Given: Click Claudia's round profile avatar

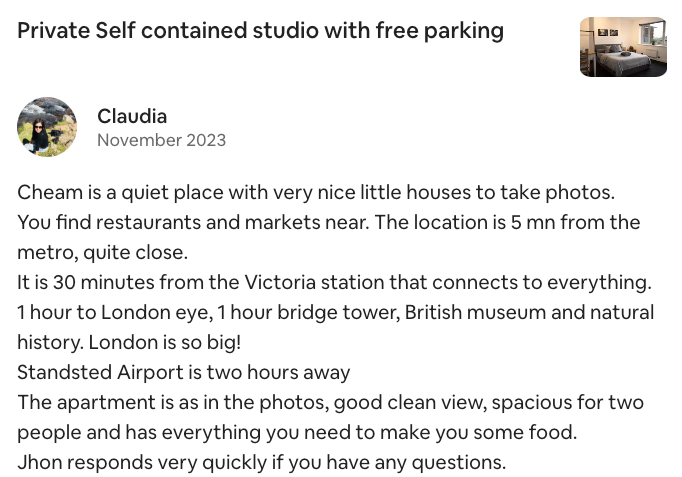Looking at the screenshot, I should click(x=47, y=128).
